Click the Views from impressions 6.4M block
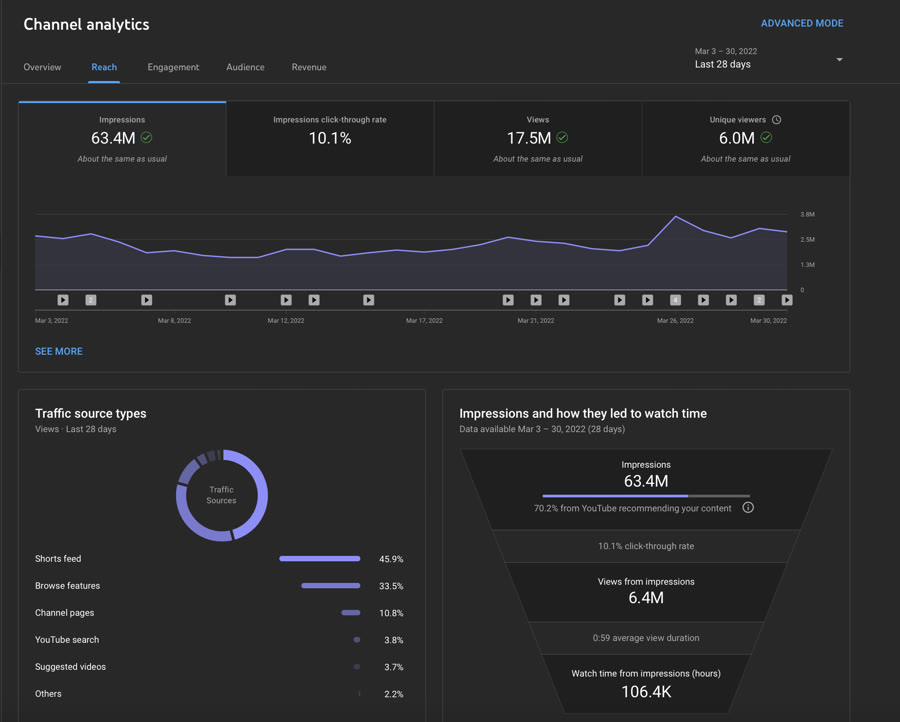Viewport: 900px width, 722px height. [646, 591]
